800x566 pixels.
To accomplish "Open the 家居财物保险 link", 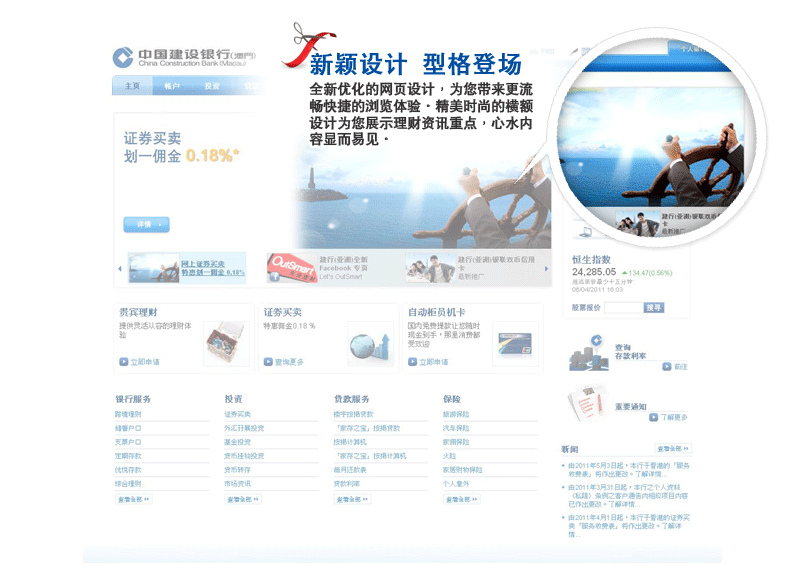I will click(463, 470).
